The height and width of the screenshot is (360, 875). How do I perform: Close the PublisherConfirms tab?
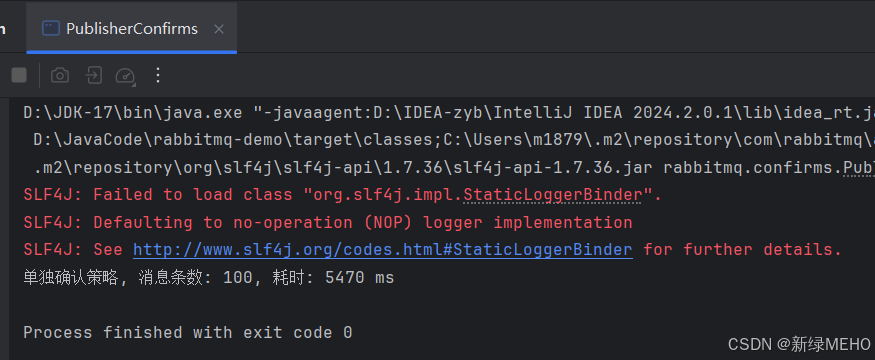point(219,29)
